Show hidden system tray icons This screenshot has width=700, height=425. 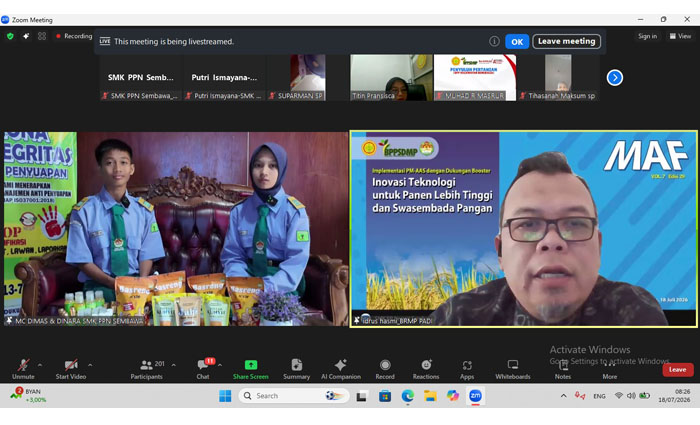click(x=563, y=396)
